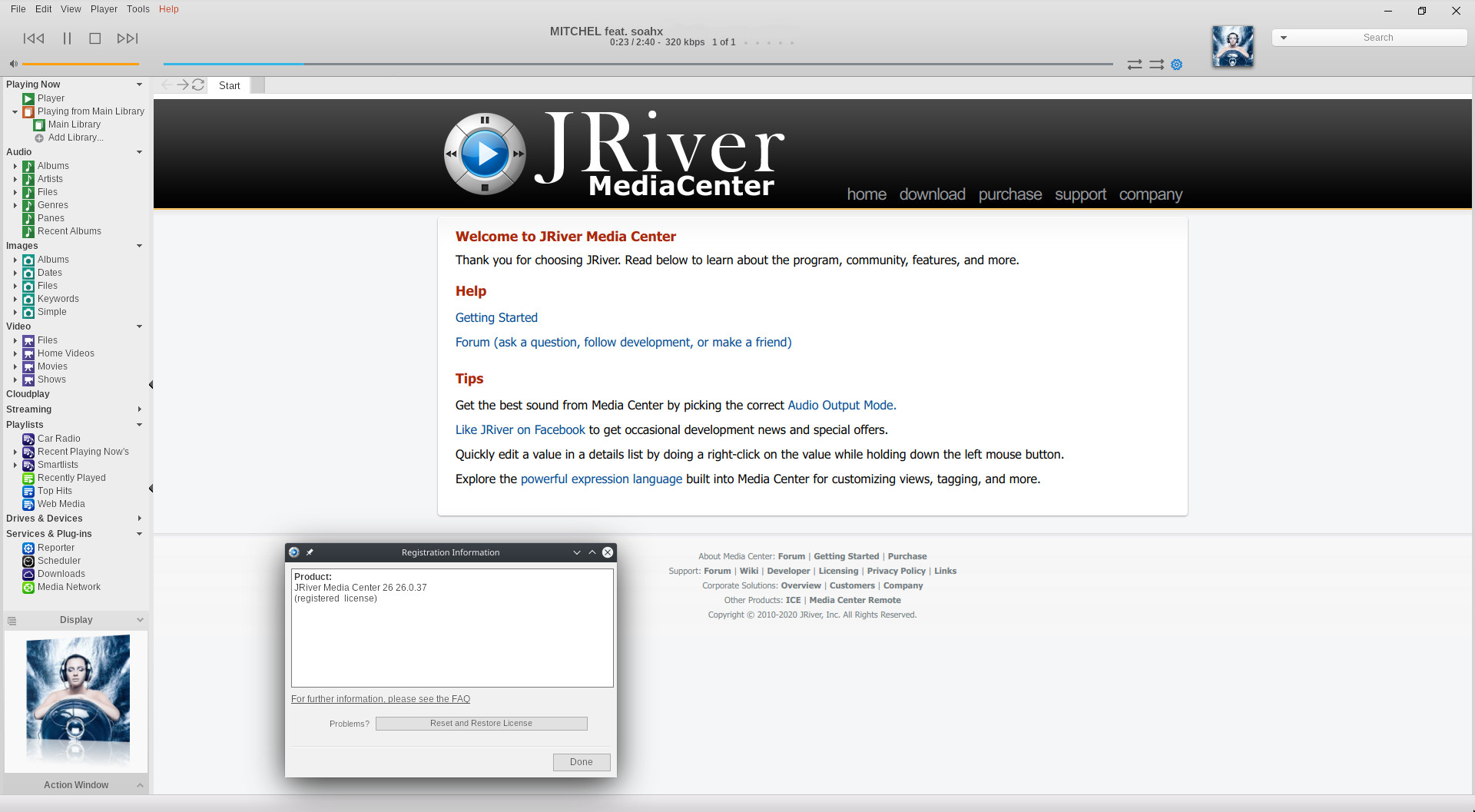Image resolution: width=1475 pixels, height=812 pixels.
Task: Open the File menu
Action: 18,9
